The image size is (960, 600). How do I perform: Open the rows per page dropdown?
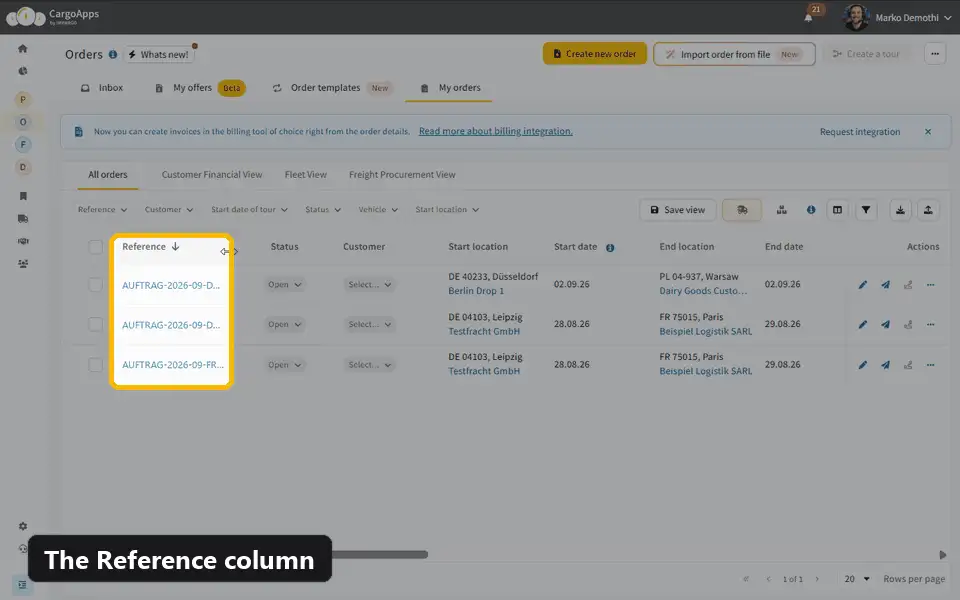857,579
